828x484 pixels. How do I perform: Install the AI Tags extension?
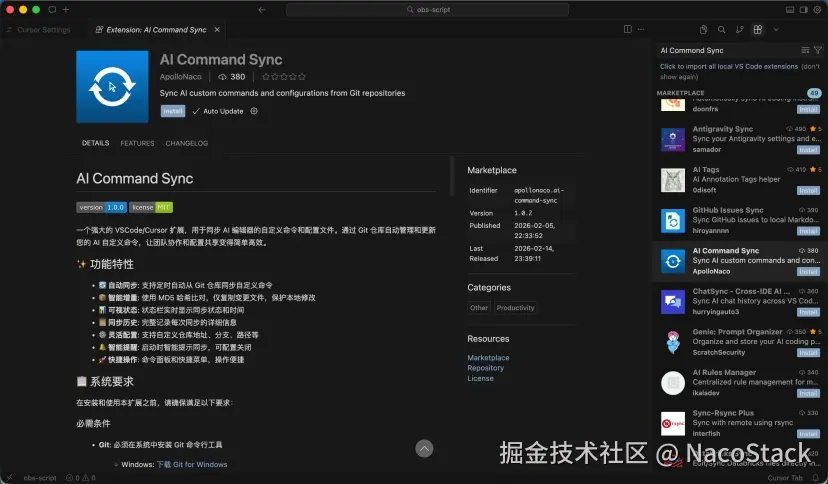click(808, 191)
